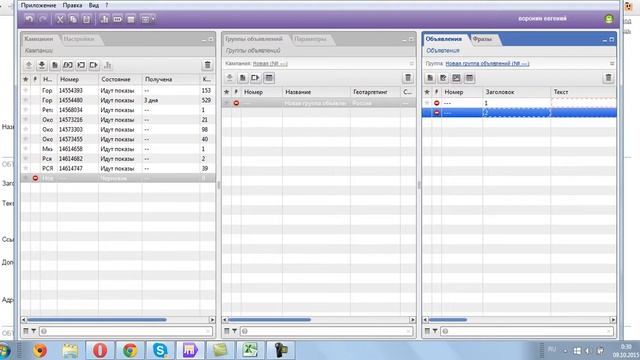640x360 pixels.
Task: Open Excel from the taskbar
Action: (x=250, y=350)
